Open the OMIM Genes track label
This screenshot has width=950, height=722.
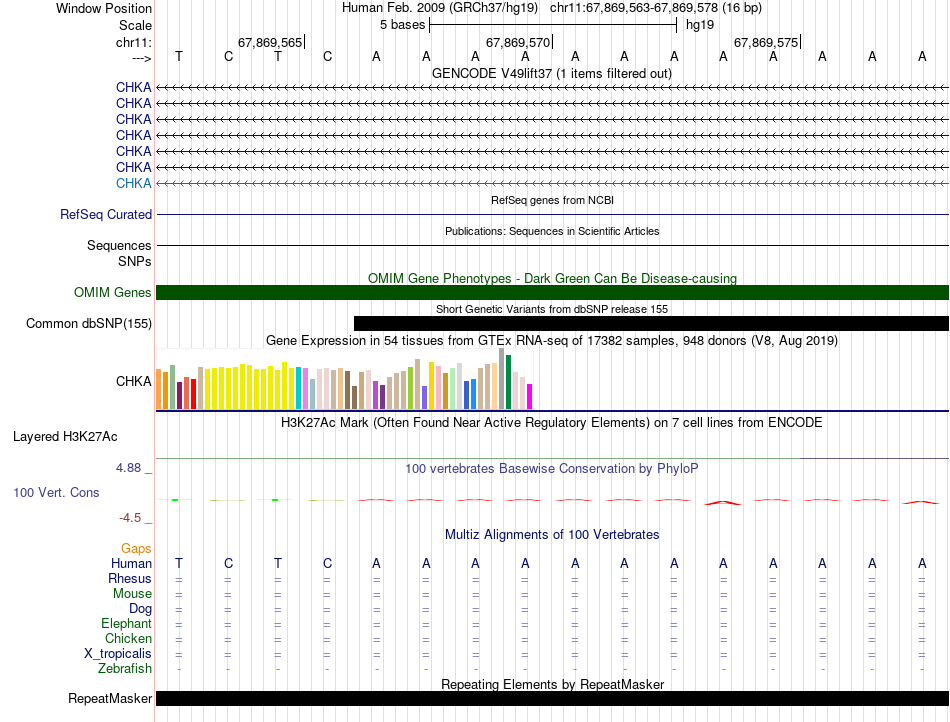click(113, 293)
